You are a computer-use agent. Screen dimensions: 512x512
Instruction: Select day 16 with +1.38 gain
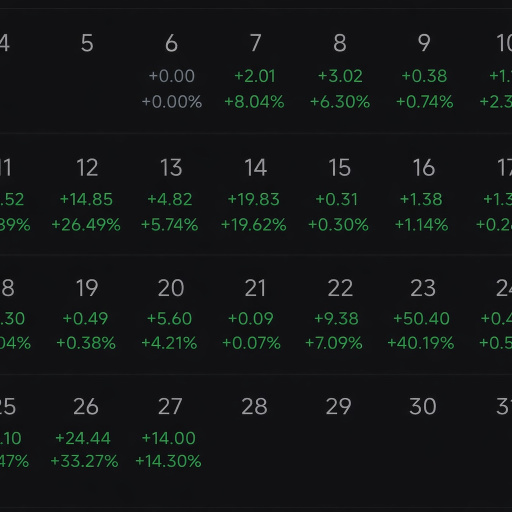(424, 195)
